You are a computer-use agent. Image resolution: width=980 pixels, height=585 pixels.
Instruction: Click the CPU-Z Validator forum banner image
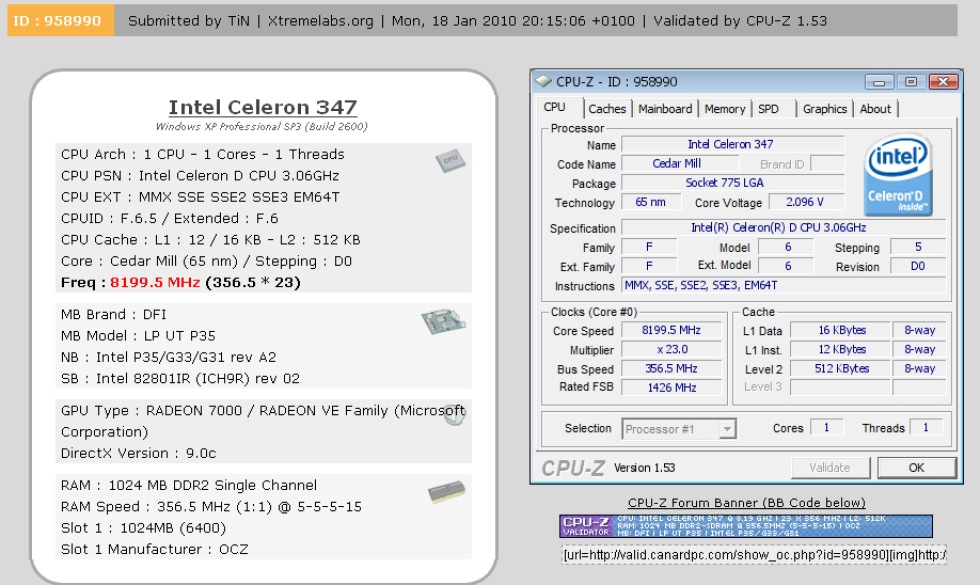click(x=746, y=526)
